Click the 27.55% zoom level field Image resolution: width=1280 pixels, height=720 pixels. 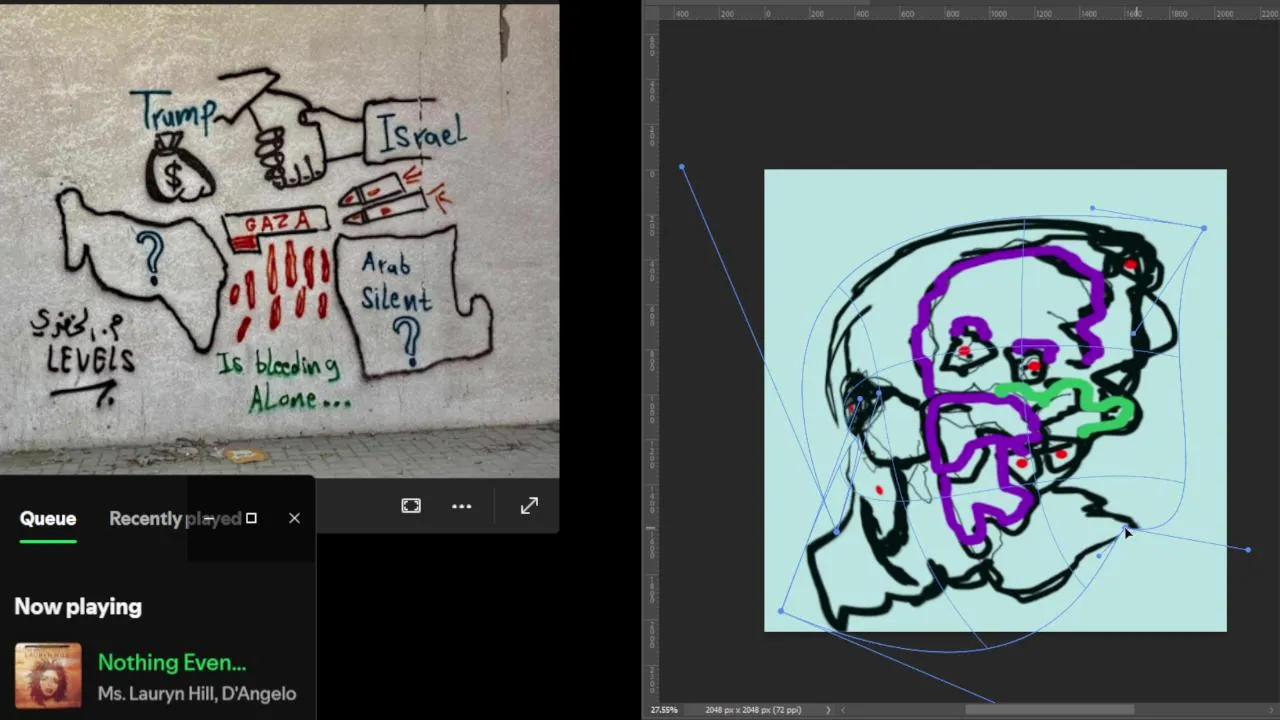click(x=664, y=710)
